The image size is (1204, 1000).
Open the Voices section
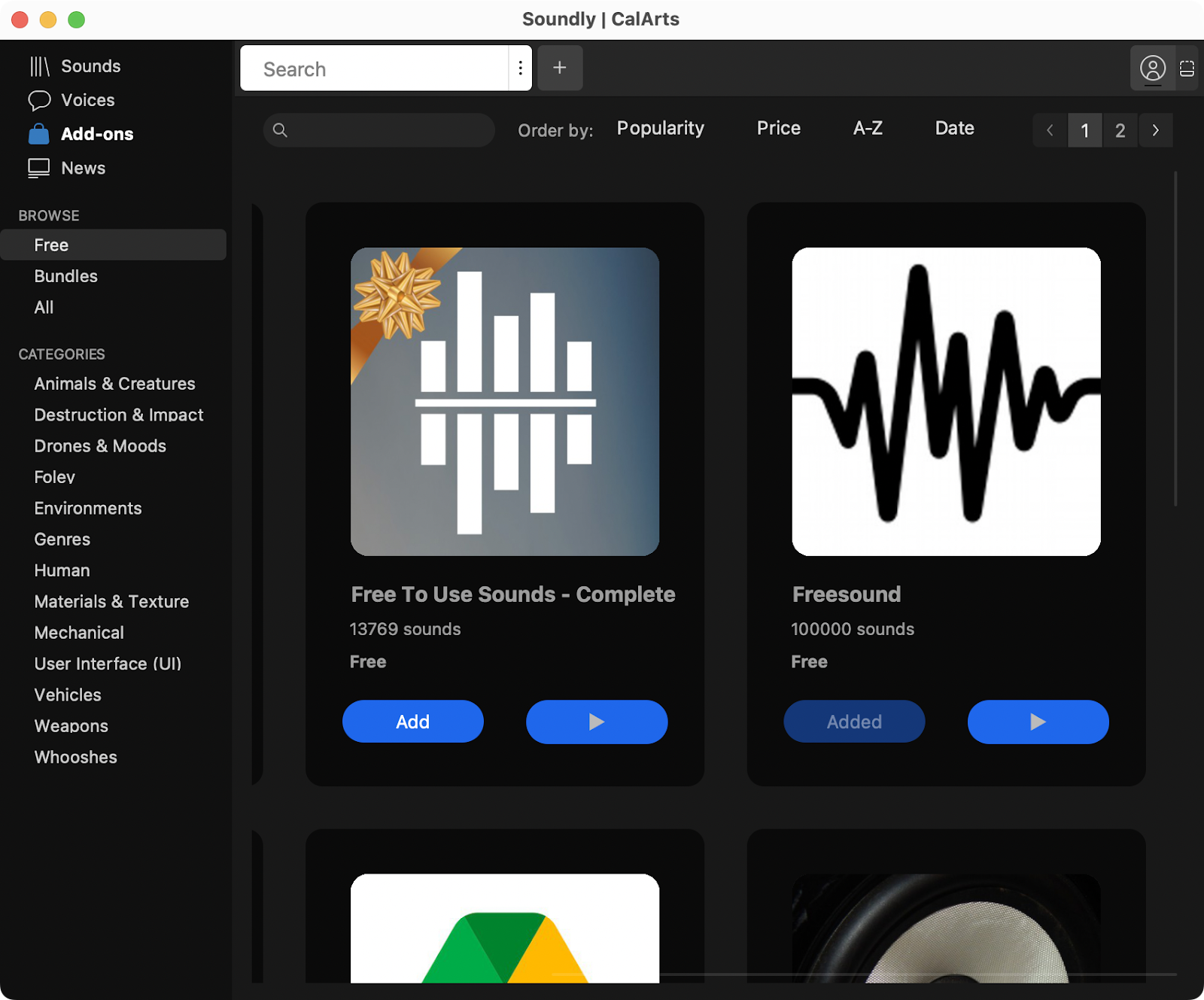(72, 100)
